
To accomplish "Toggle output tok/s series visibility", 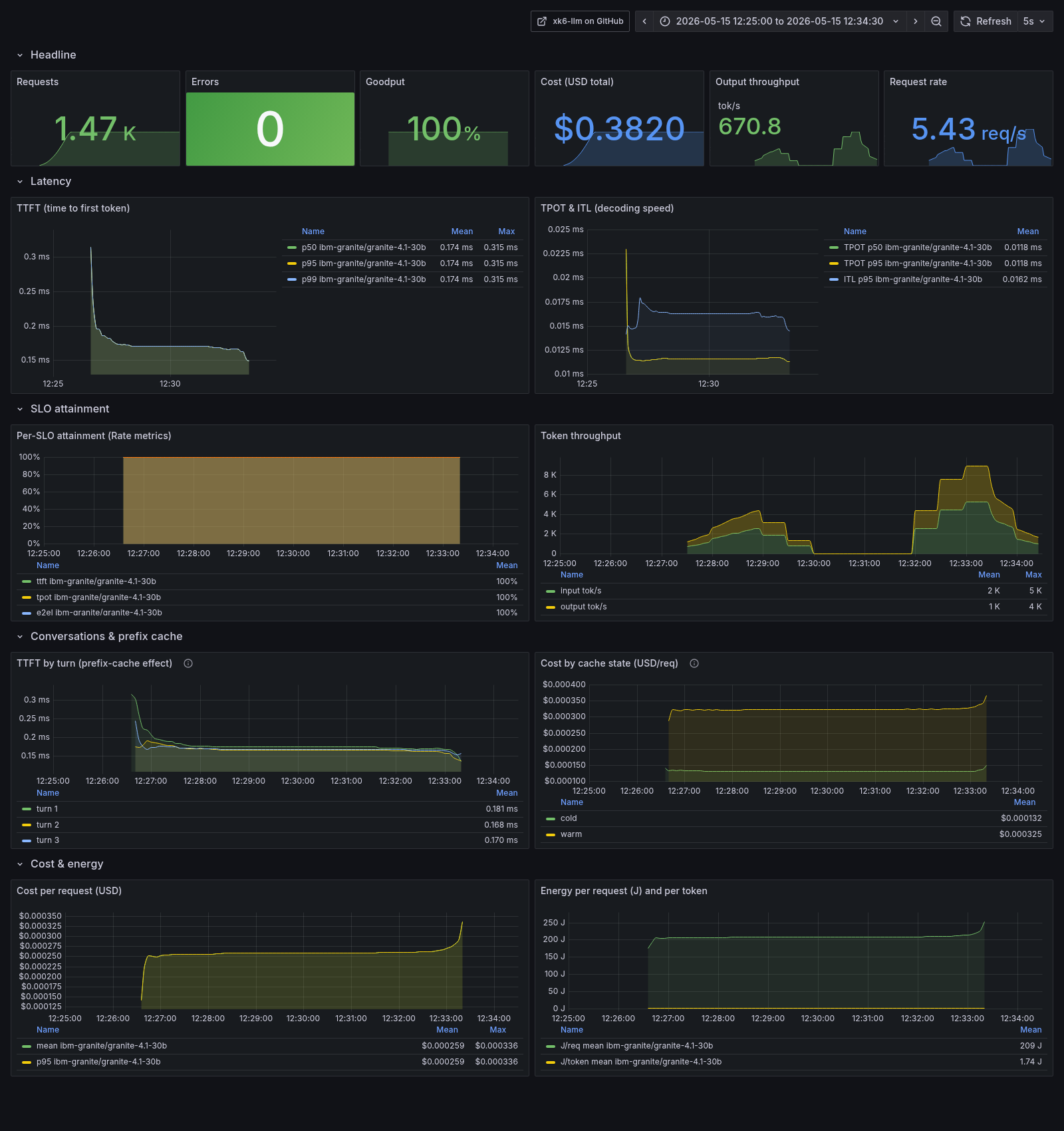I will coord(583,607).
